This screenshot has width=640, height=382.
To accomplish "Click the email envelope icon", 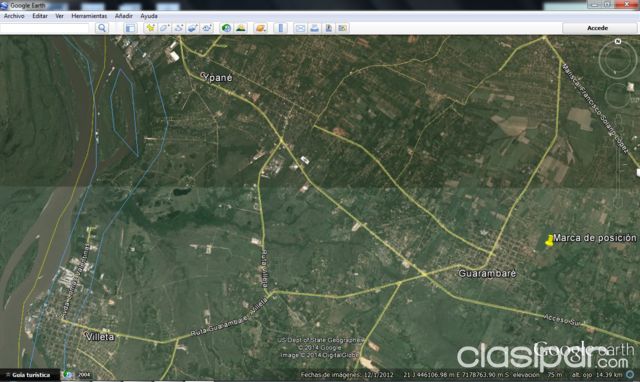I will pyautogui.click(x=300, y=28).
